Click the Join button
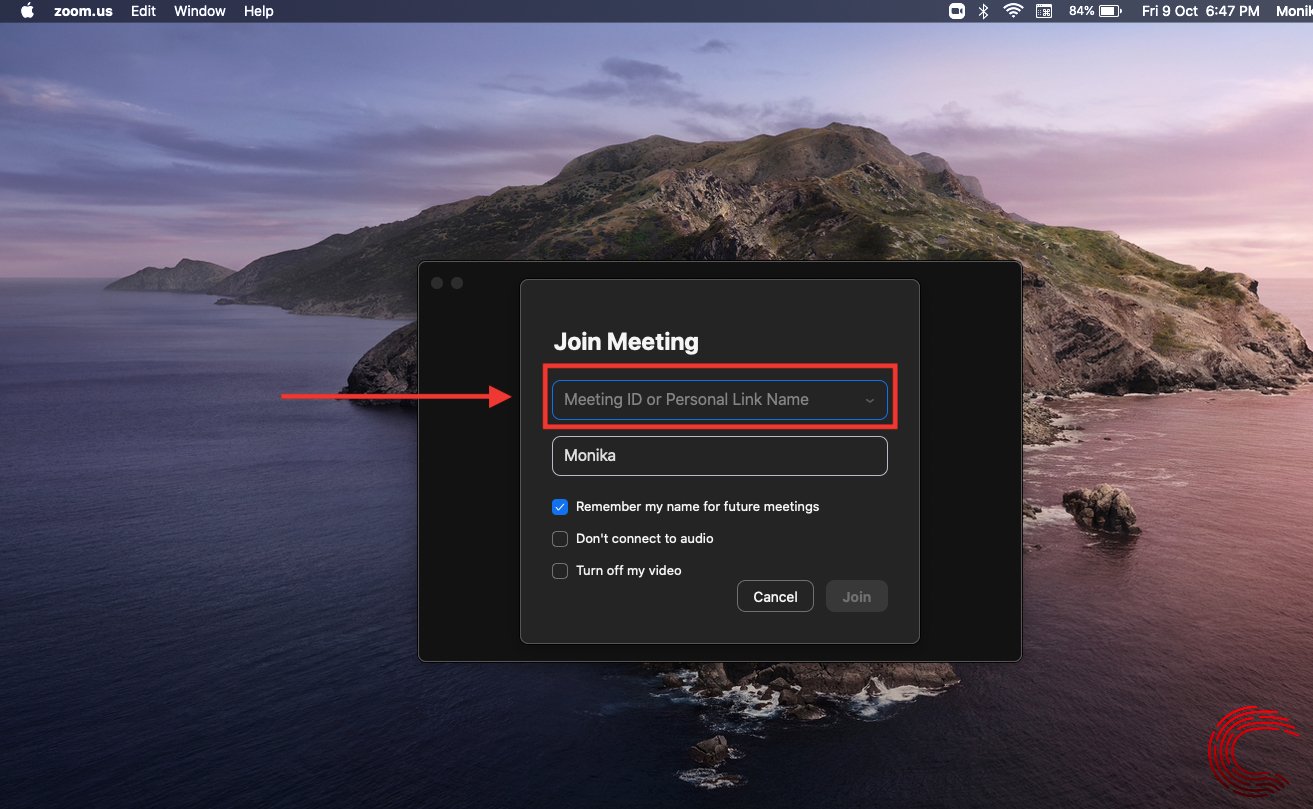The image size is (1313, 809). (857, 596)
